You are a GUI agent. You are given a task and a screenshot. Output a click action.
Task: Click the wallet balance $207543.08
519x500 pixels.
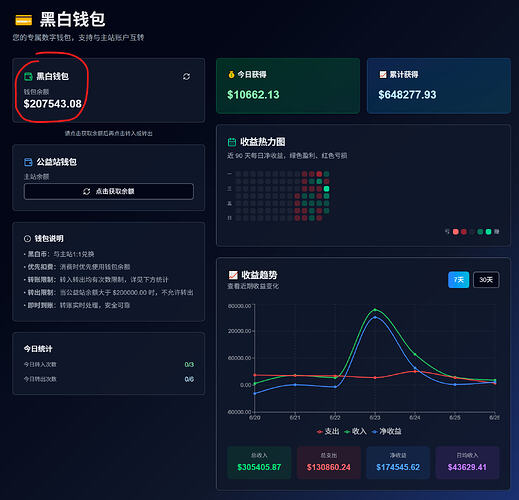[x=52, y=104]
